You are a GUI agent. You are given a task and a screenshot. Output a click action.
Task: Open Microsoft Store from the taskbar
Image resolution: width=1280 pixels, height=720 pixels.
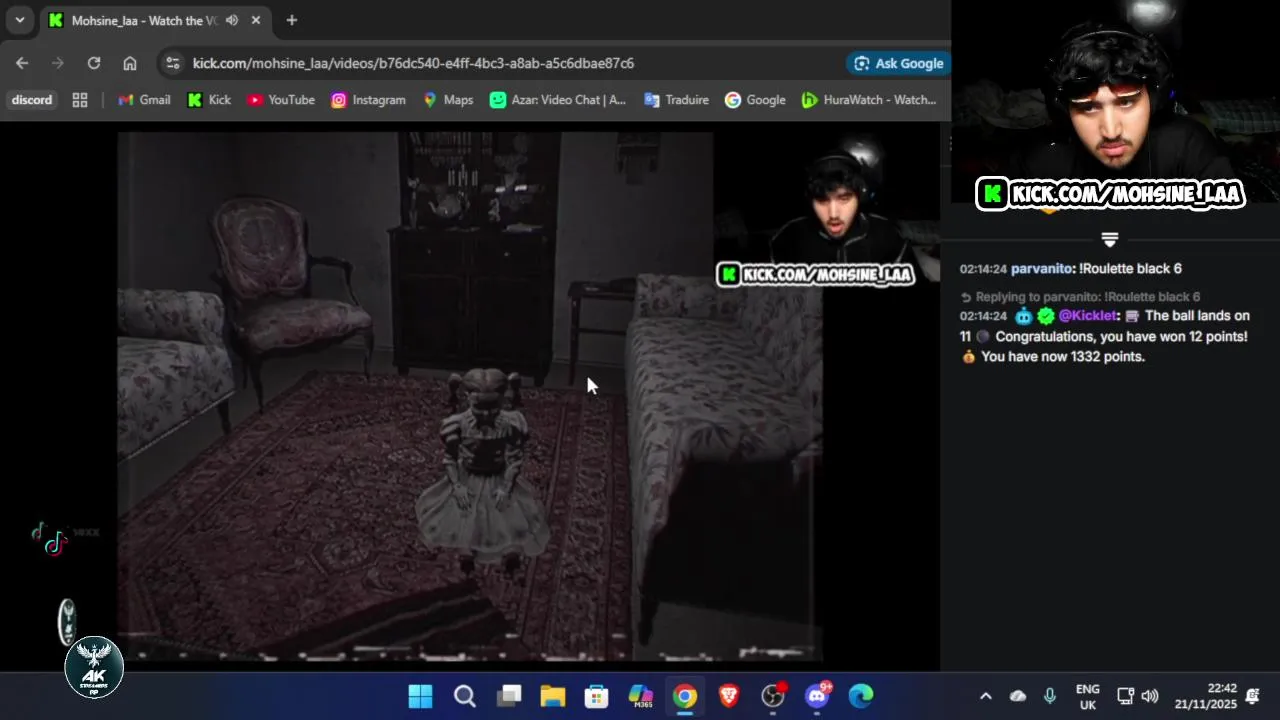(x=597, y=696)
